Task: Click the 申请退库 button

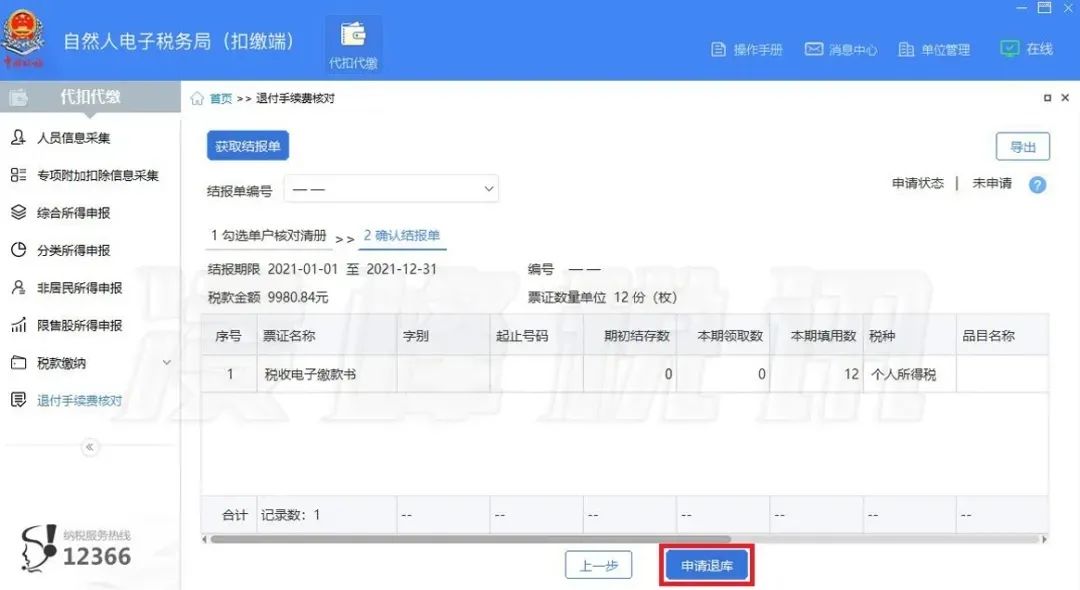Action: [x=706, y=564]
